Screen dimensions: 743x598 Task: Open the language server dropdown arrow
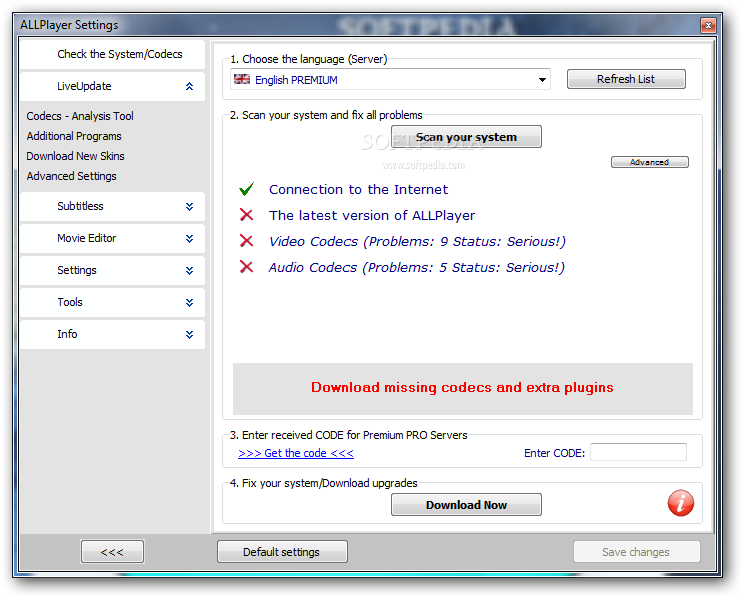coord(542,80)
